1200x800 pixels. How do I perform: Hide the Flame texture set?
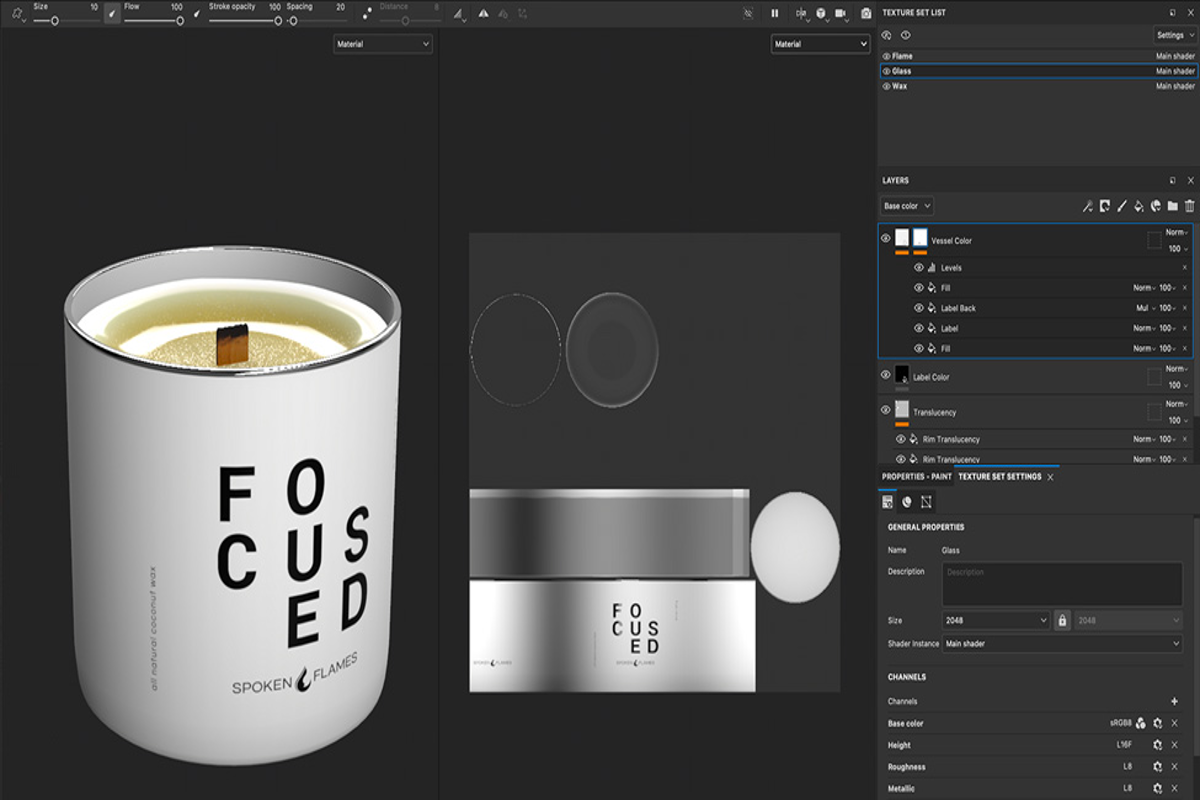pyautogui.click(x=886, y=57)
